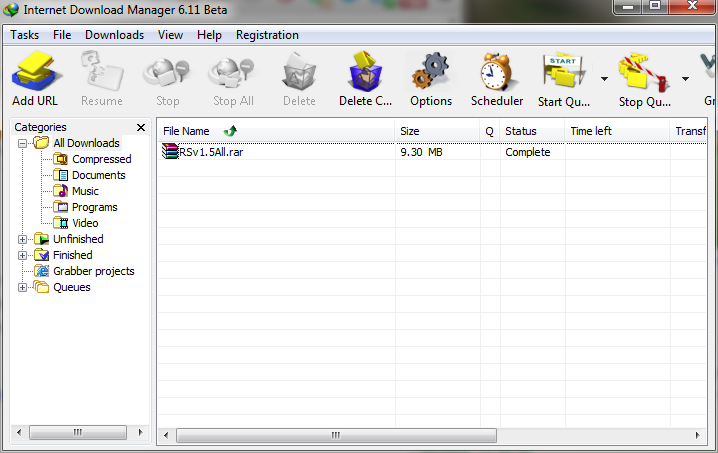
Task: Open the Registration menu
Action: pyautogui.click(x=267, y=35)
